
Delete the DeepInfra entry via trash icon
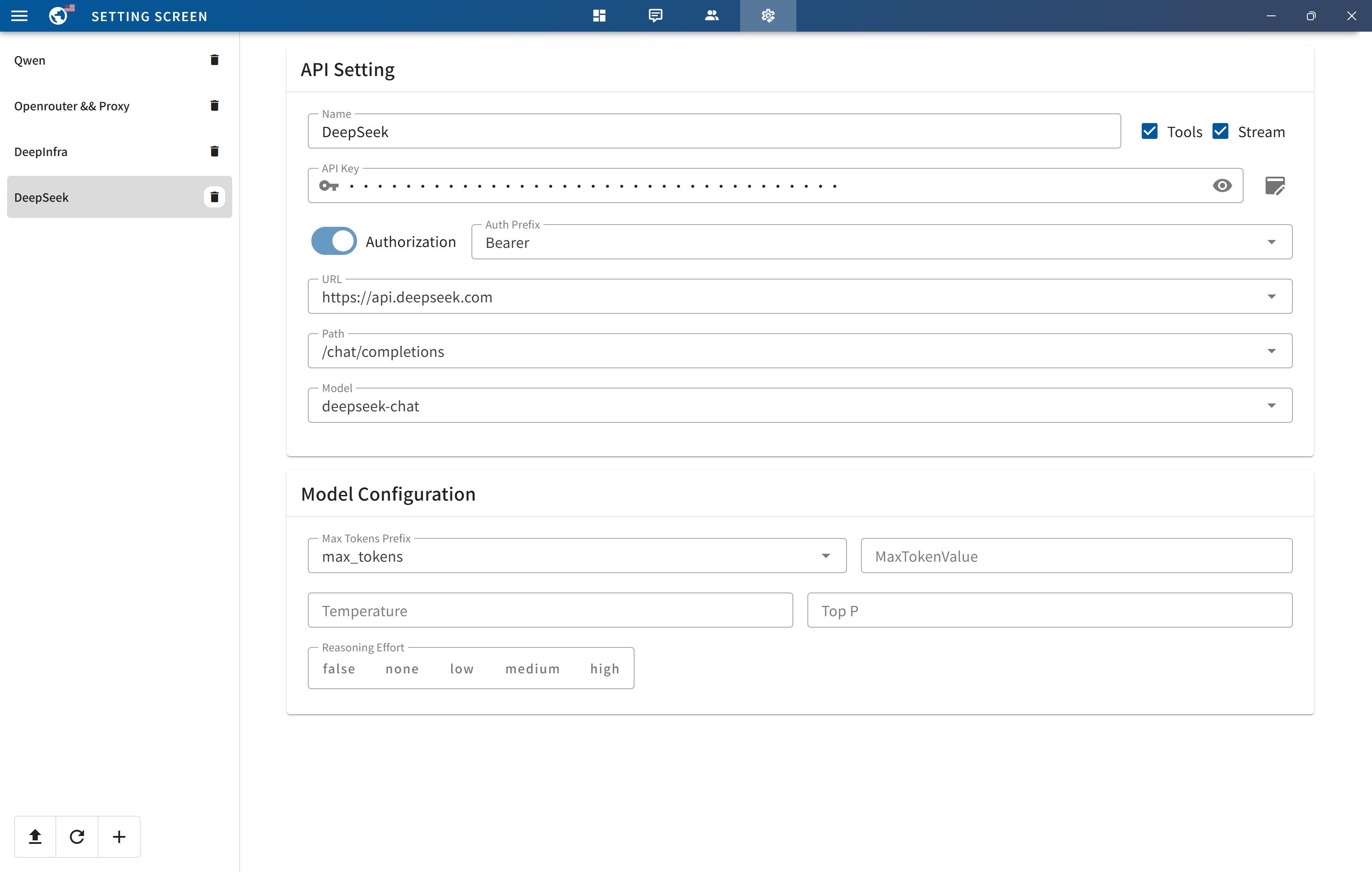(x=214, y=151)
